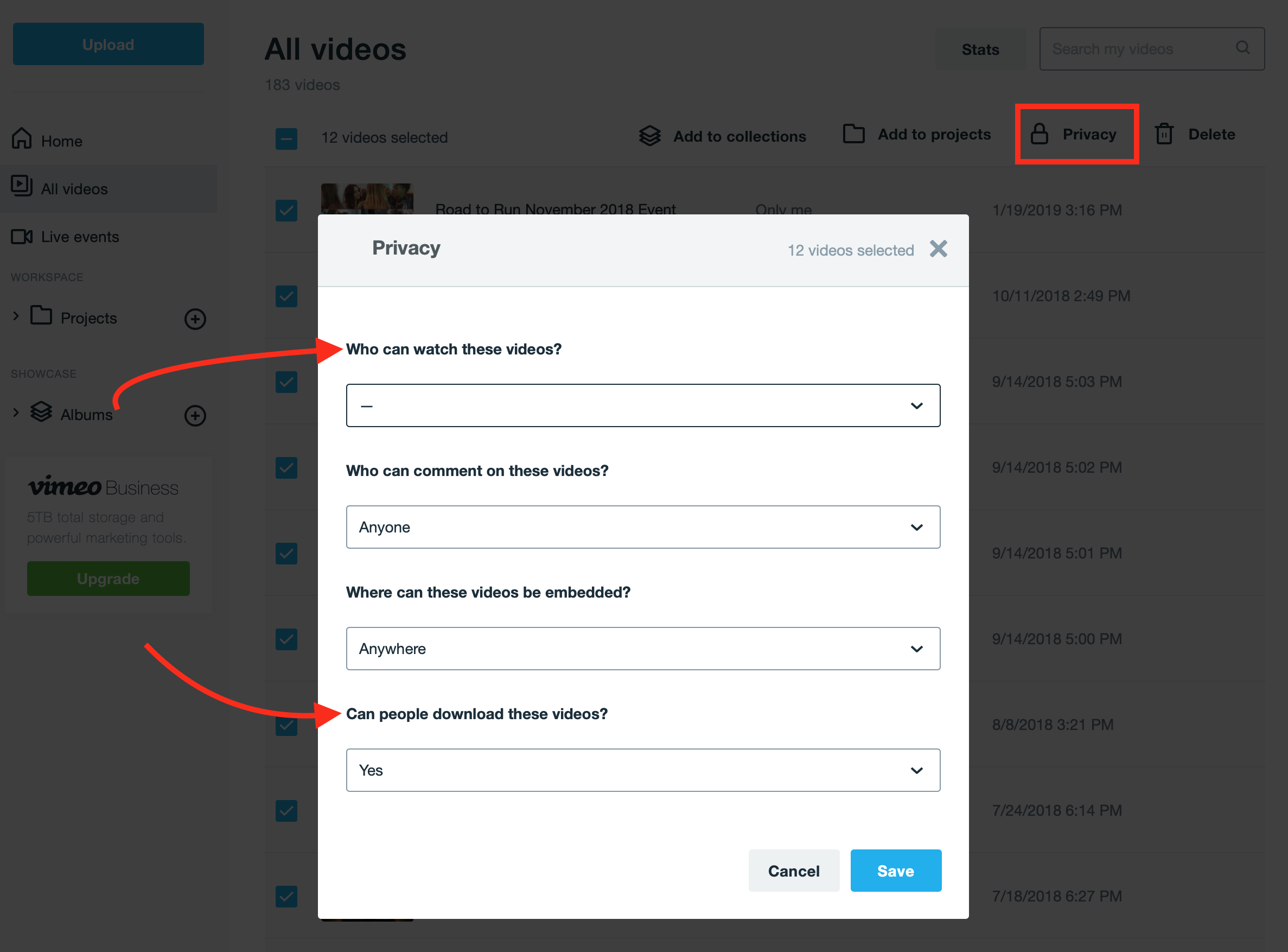Uncheck the 7/24/2018 6:14 PM video
This screenshot has height=952, width=1288.
click(x=286, y=811)
